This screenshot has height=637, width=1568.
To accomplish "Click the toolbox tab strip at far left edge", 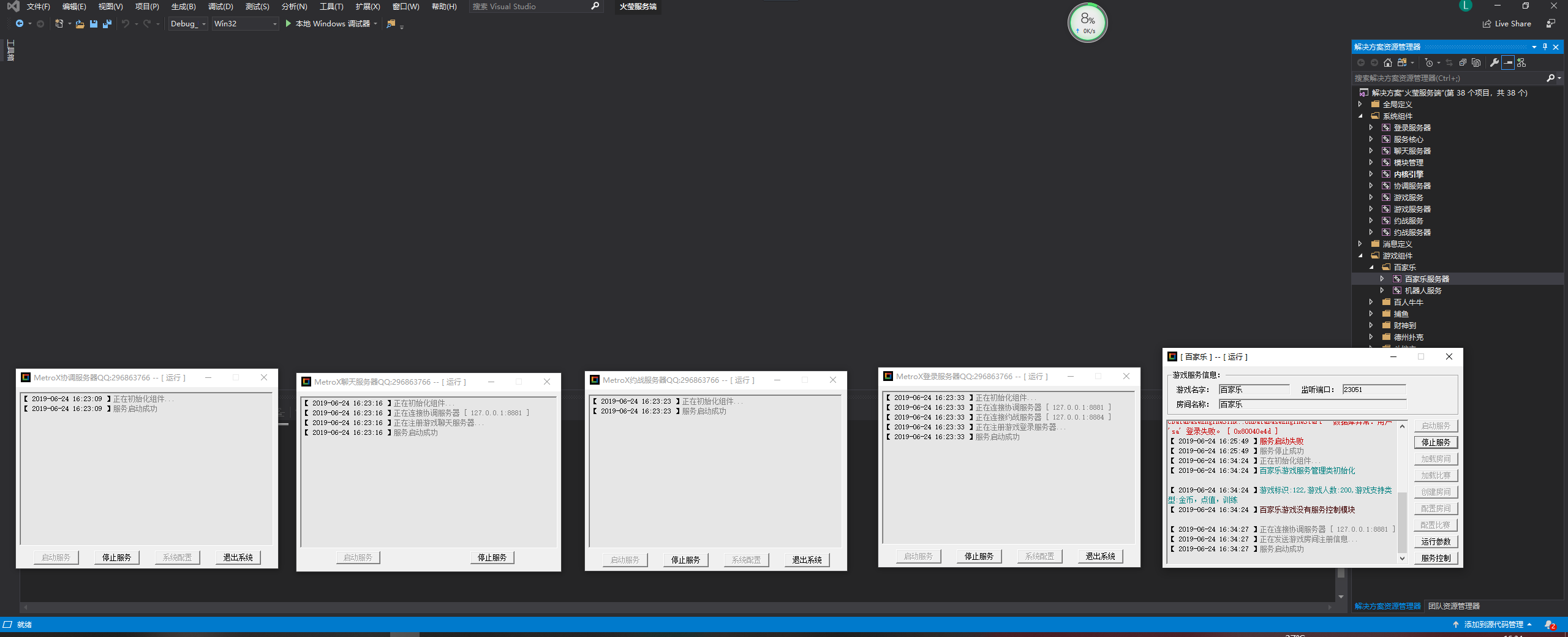I will point(10,50).
